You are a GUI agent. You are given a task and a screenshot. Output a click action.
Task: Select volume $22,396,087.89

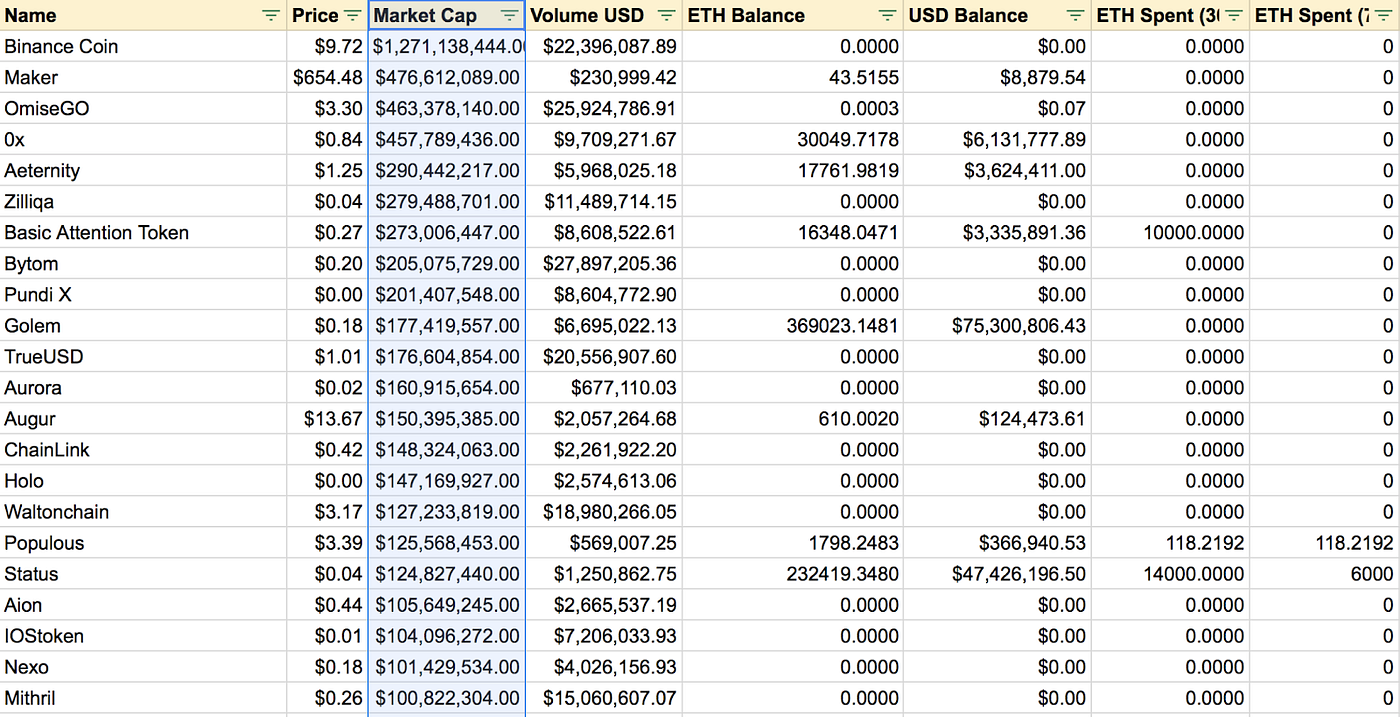pos(604,46)
